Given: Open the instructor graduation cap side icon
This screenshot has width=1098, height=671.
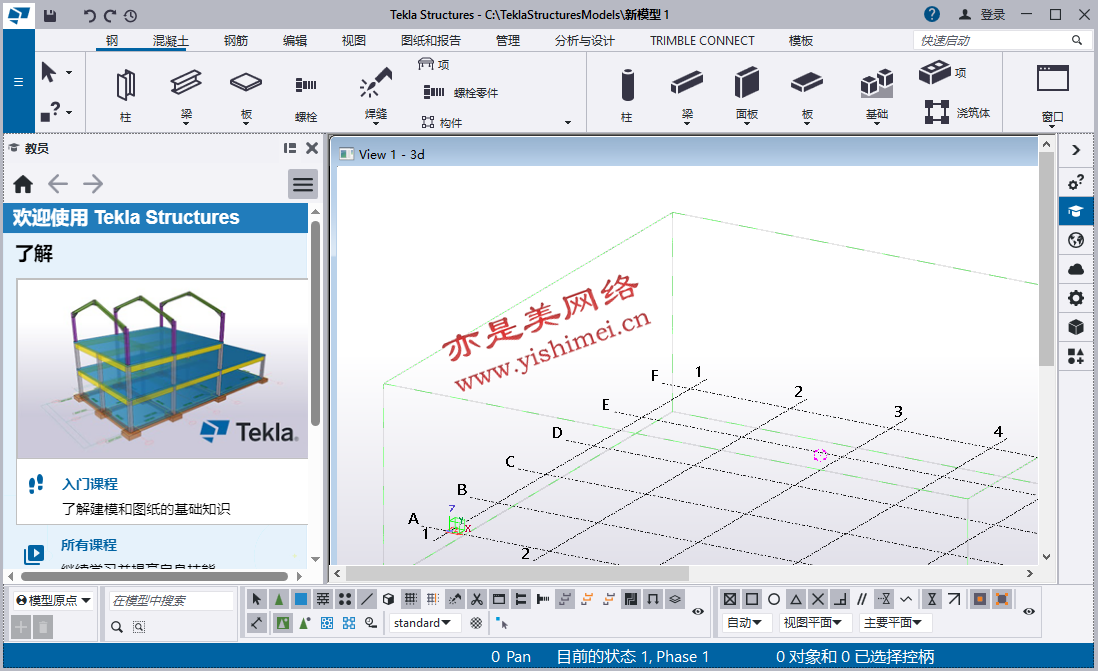Looking at the screenshot, I should pyautogui.click(x=1076, y=212).
